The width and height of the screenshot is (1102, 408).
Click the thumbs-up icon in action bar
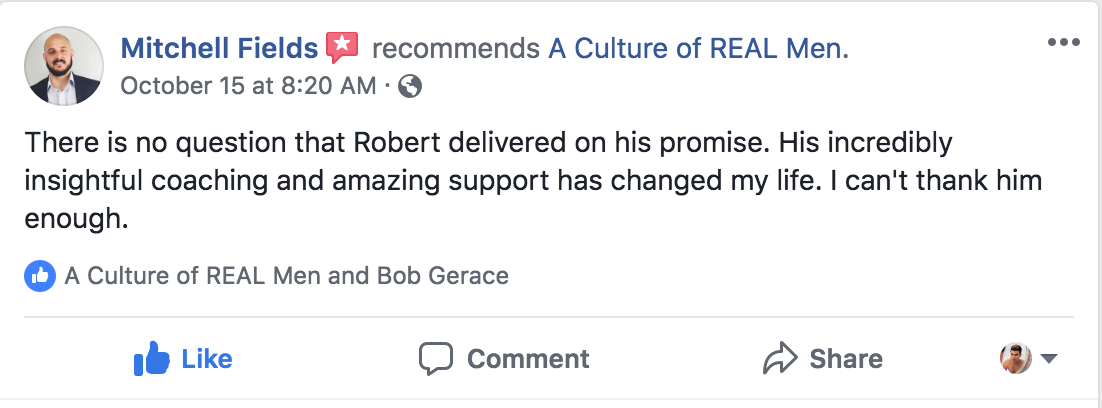(152, 358)
